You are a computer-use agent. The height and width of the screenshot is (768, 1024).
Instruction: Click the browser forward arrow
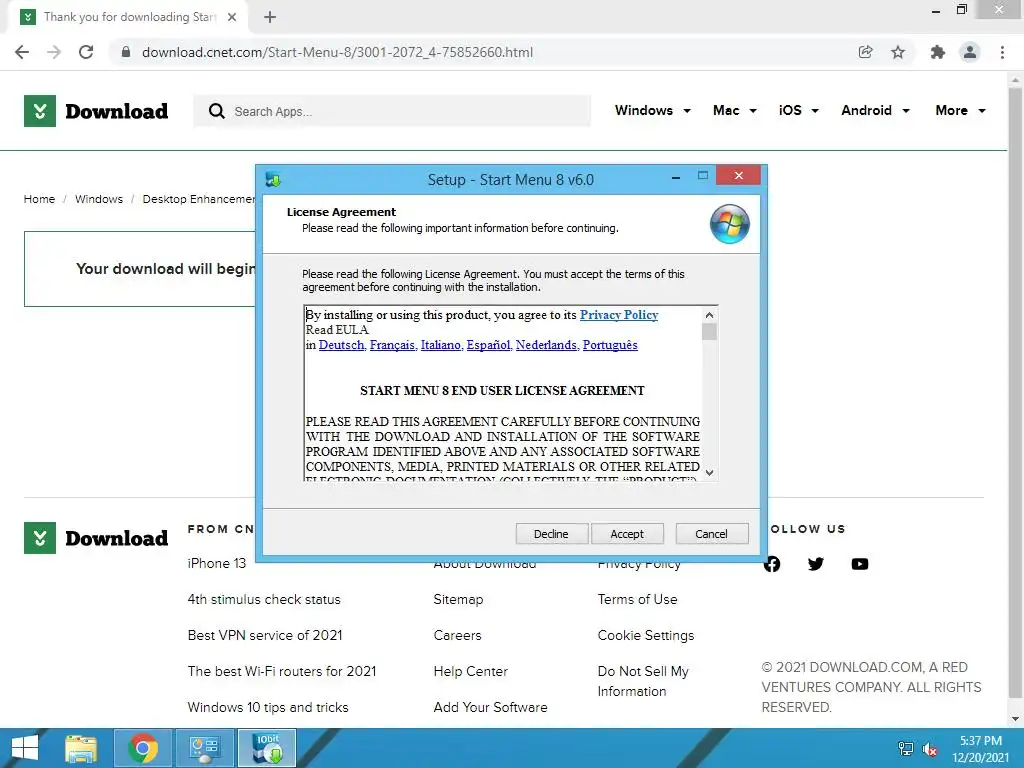point(54,52)
